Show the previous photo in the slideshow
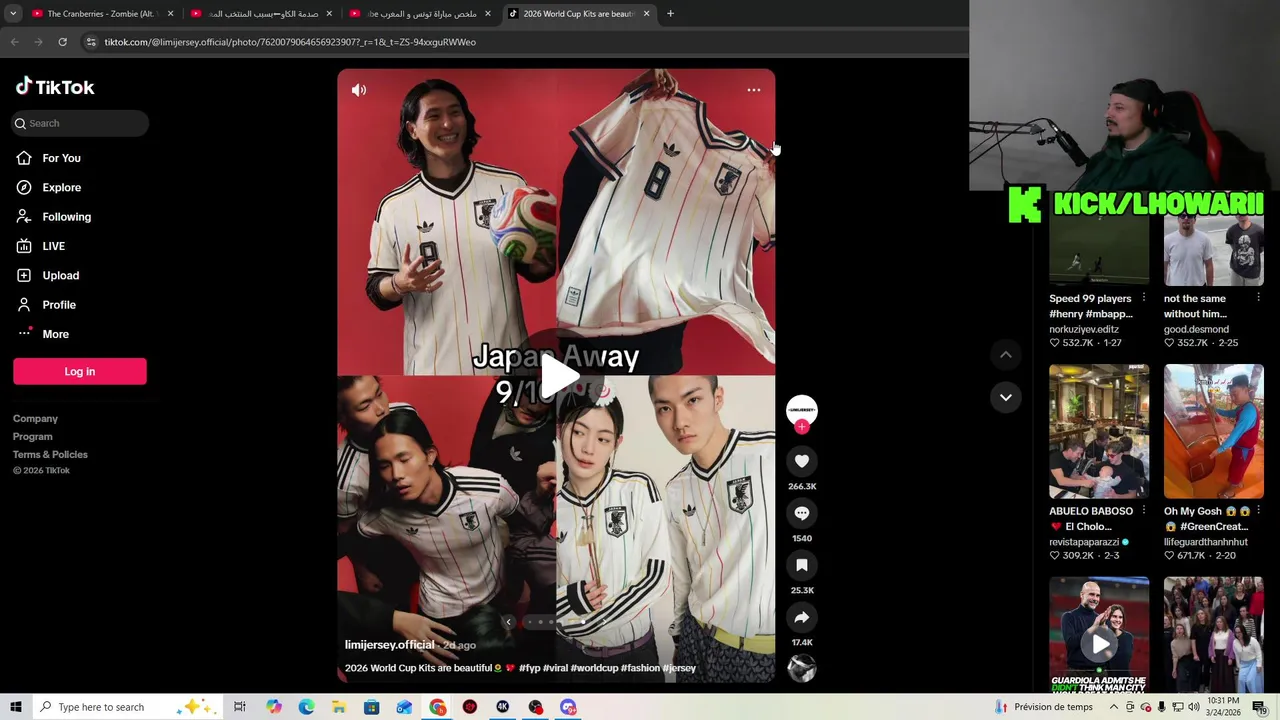The image size is (1280, 720). pyautogui.click(x=508, y=622)
